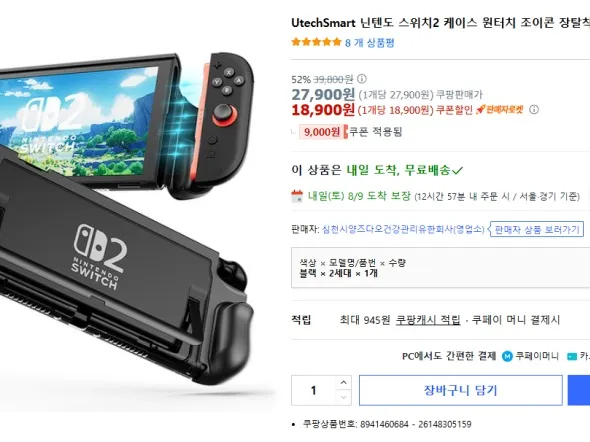Click the 판매자 상품 보러가기 button
The image size is (590, 442).
coord(537,229)
